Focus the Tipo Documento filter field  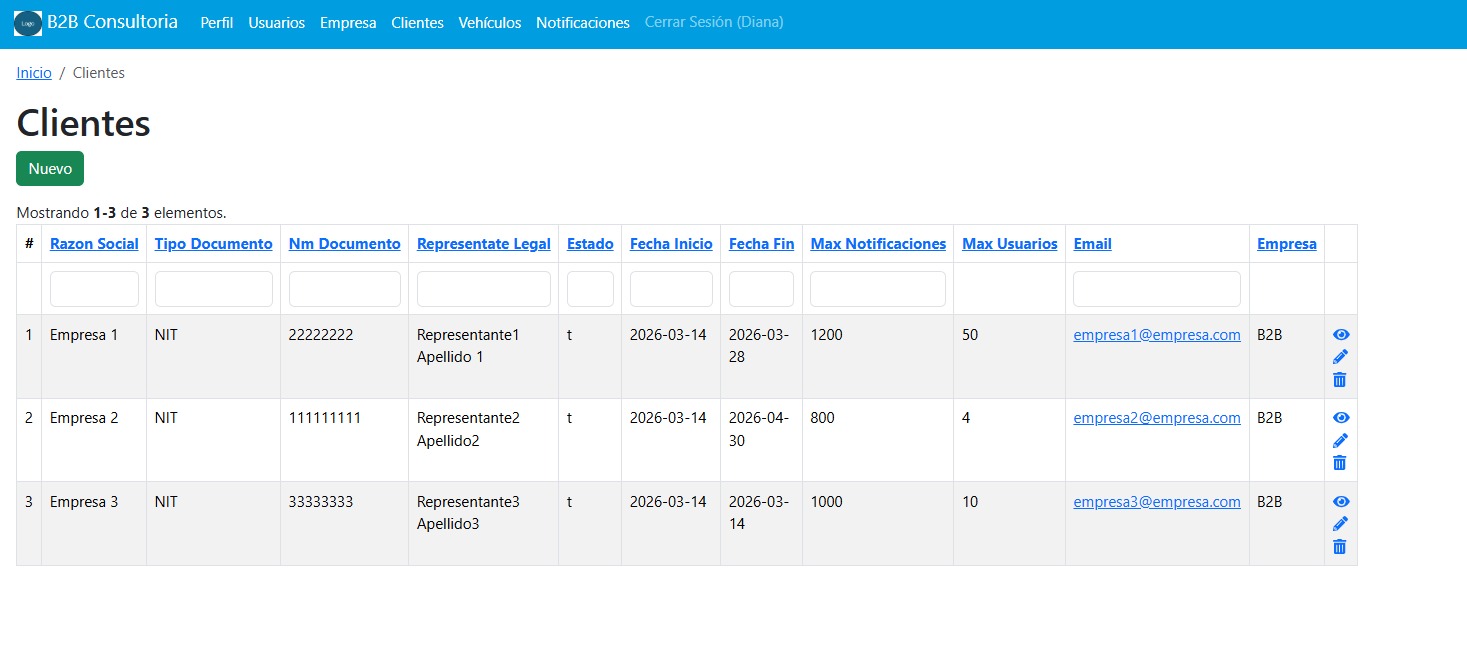point(214,289)
